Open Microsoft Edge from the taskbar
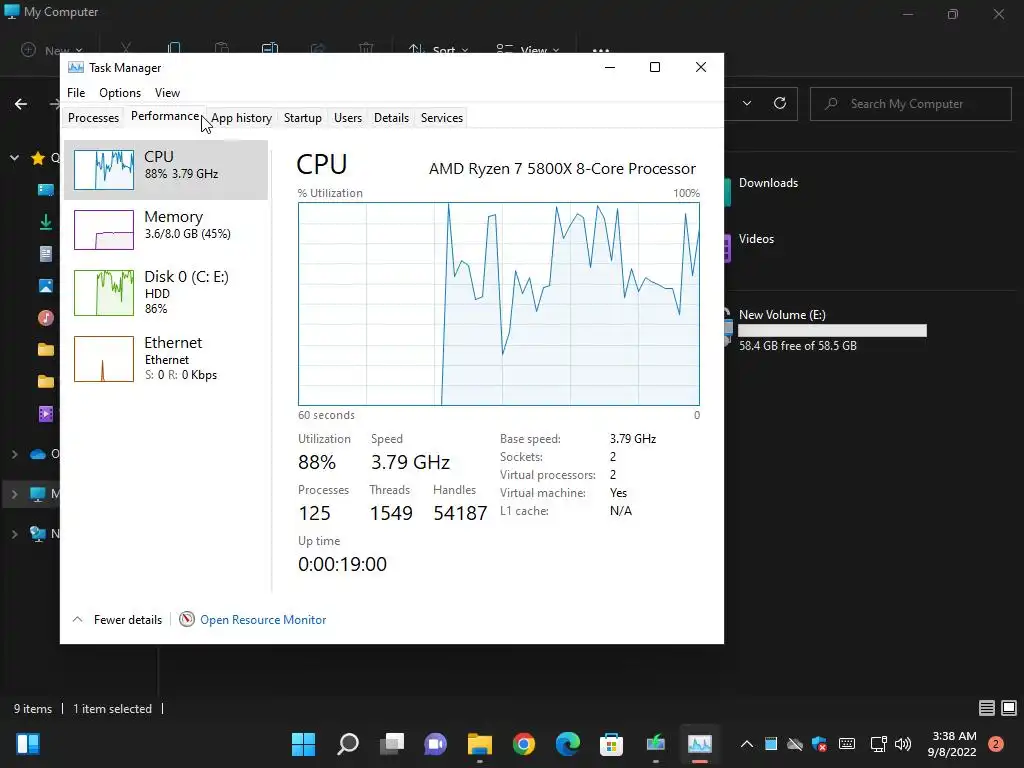The width and height of the screenshot is (1024, 768). (568, 744)
